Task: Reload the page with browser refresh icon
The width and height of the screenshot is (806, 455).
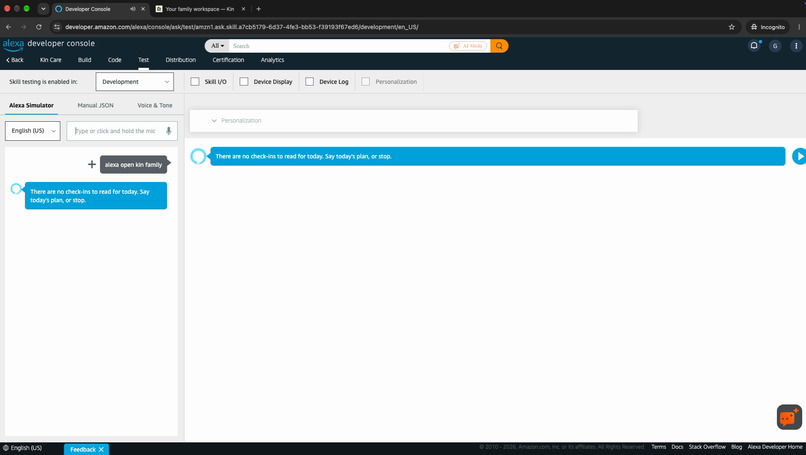Action: (39, 27)
